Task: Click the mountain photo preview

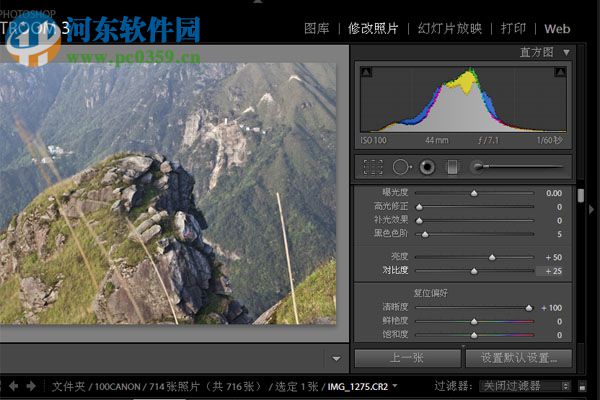Action: click(x=168, y=194)
